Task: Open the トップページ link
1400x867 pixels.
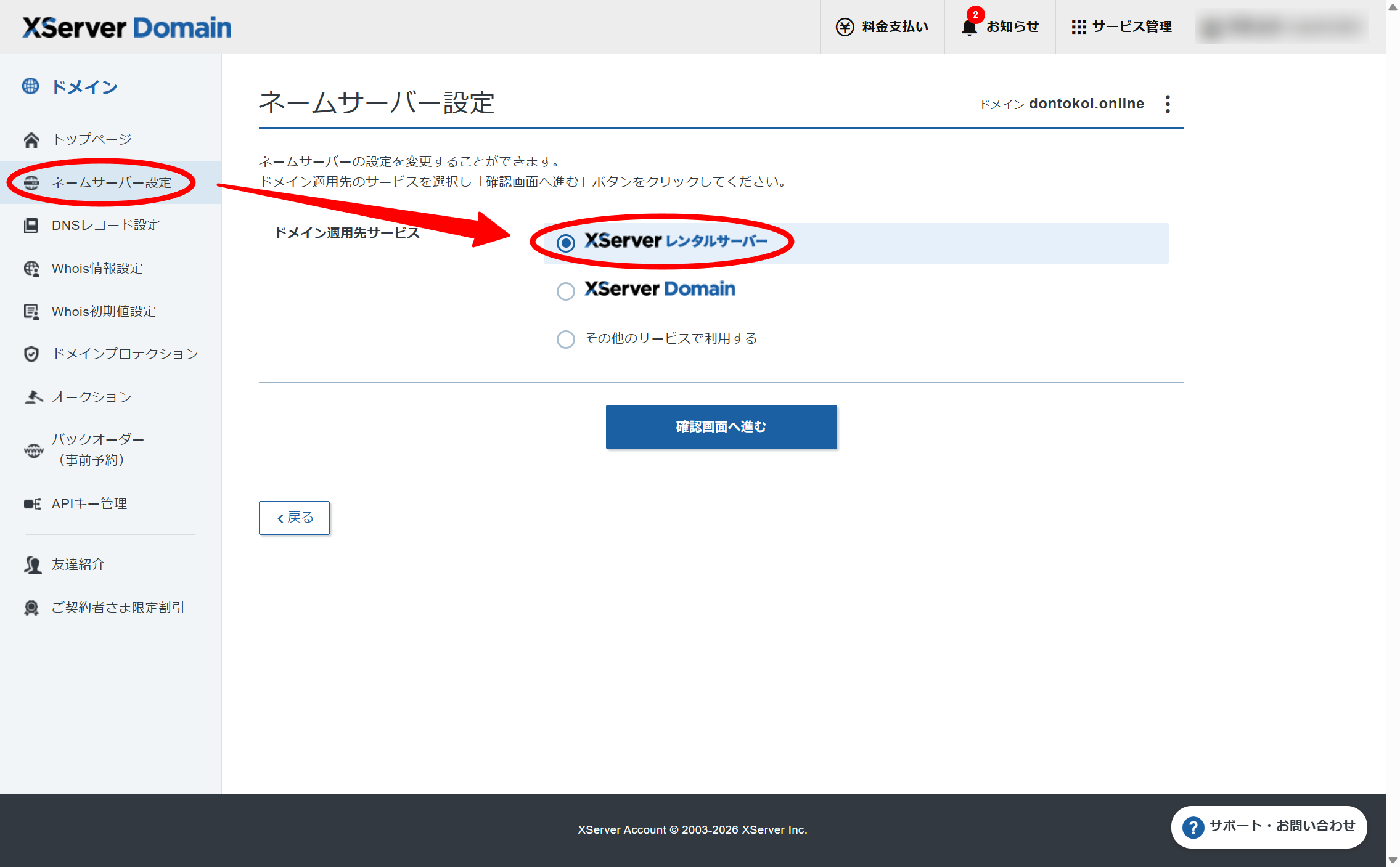Action: (92, 140)
